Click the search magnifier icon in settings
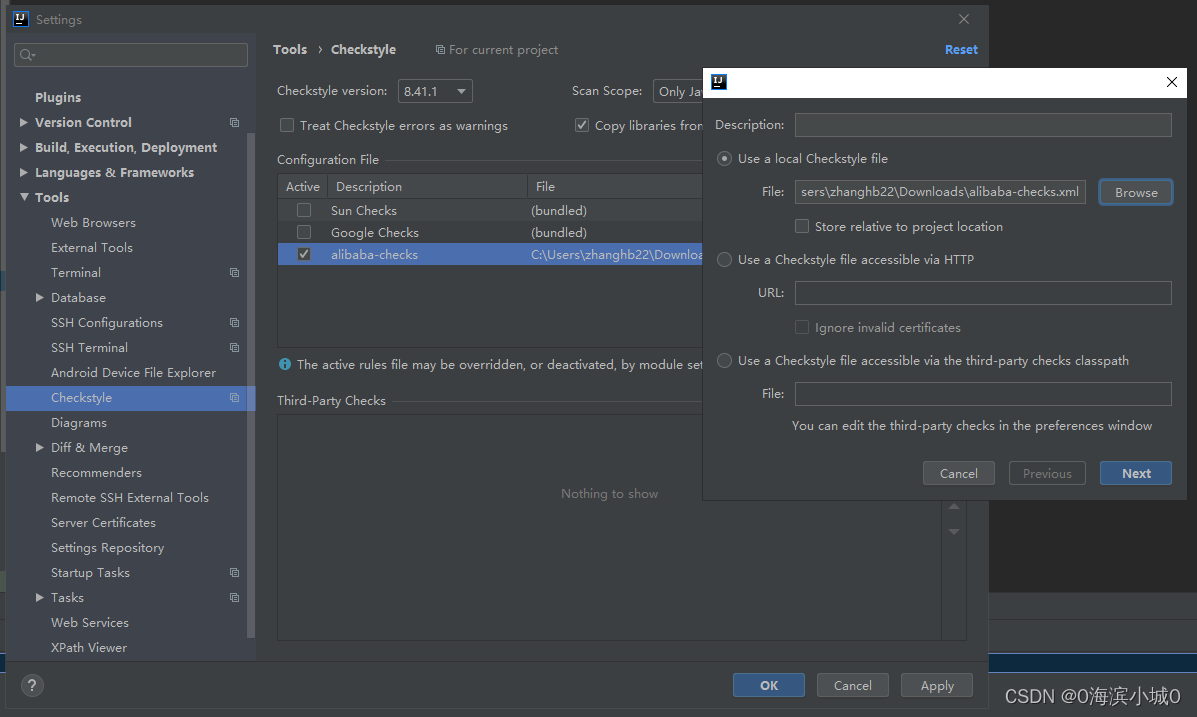 (27, 54)
